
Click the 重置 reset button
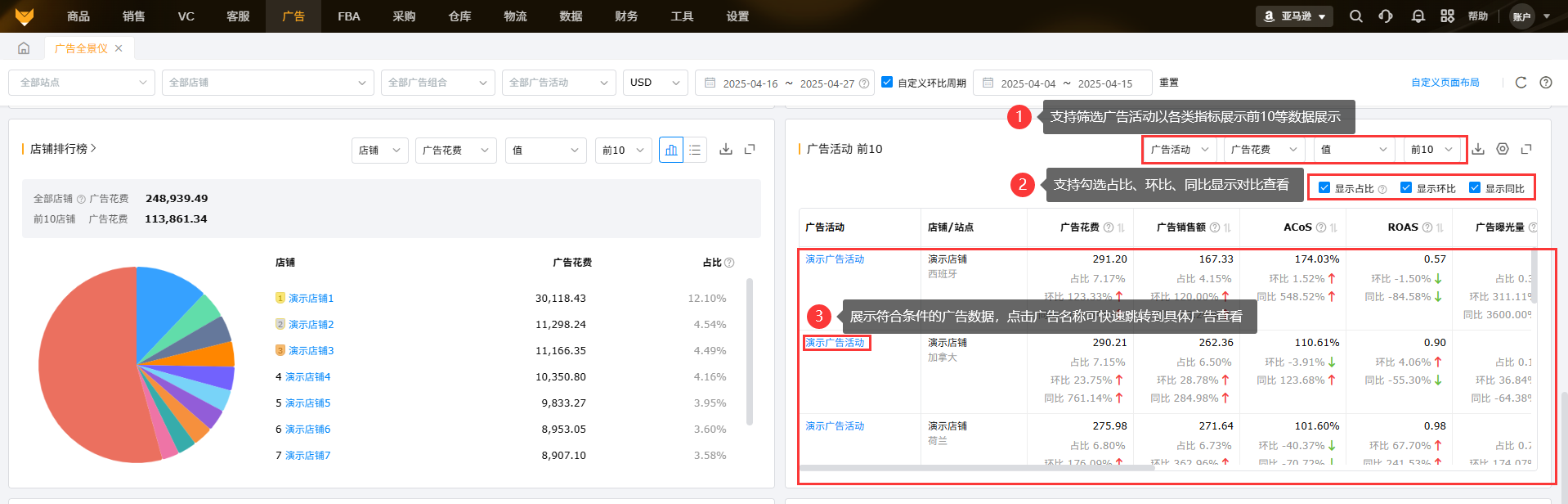tap(1169, 83)
